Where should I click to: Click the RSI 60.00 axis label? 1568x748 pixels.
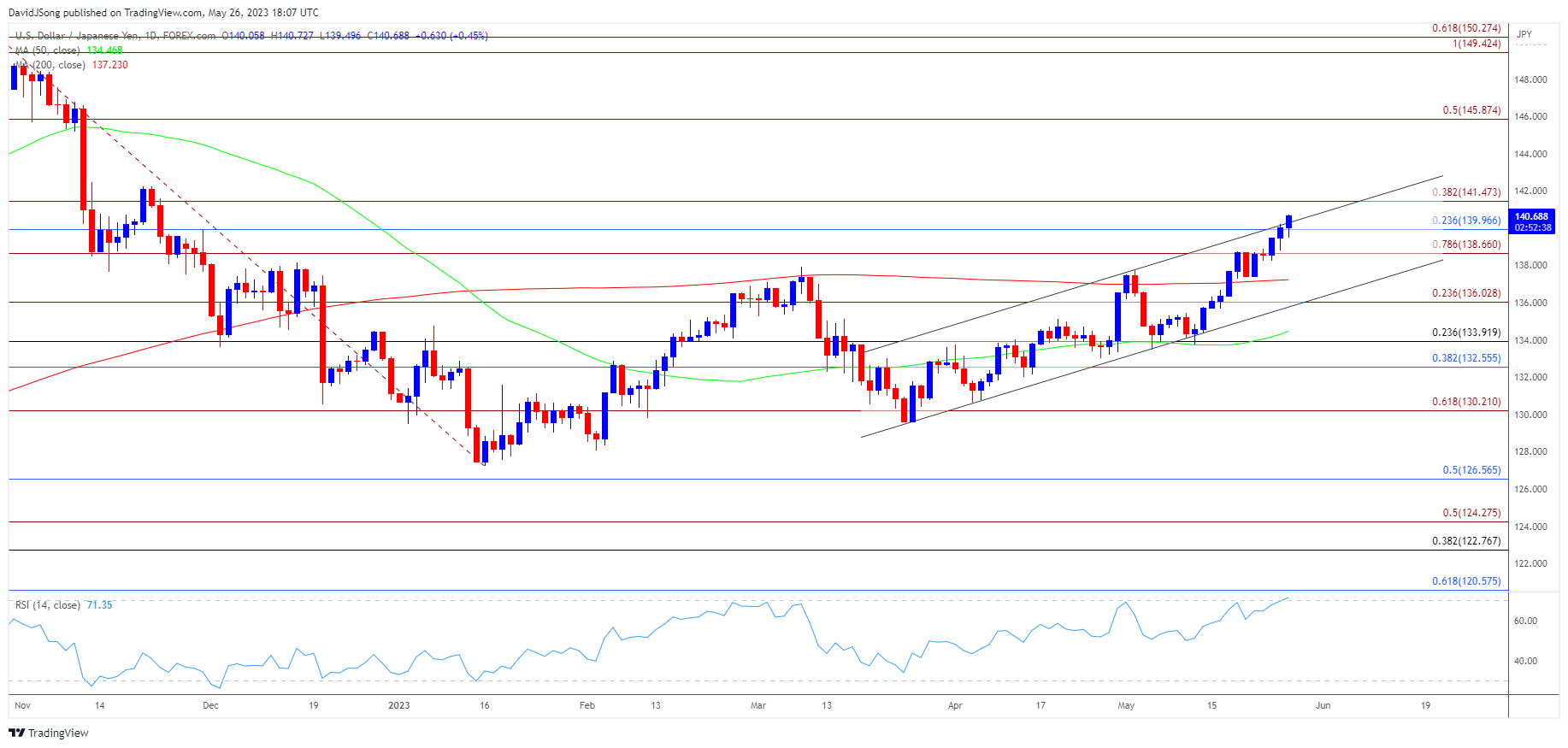click(x=1525, y=621)
